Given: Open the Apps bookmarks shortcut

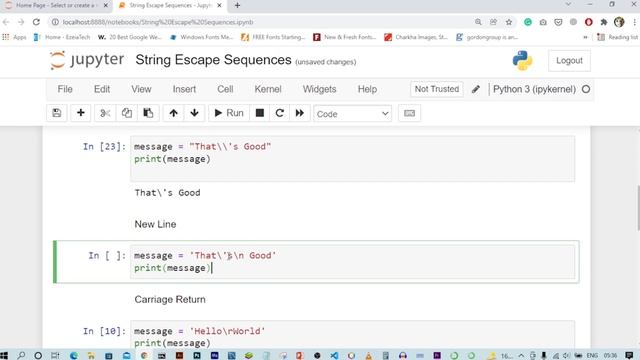Looking at the screenshot, I should click(14, 37).
